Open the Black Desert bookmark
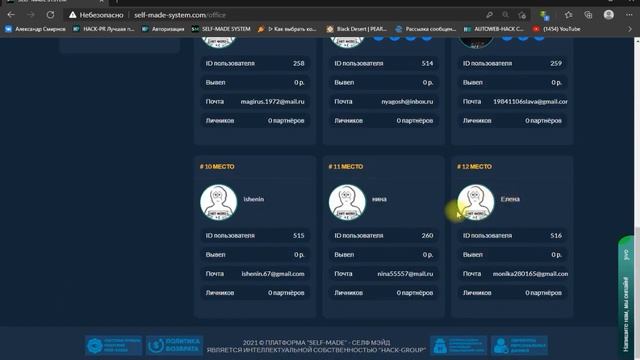 pos(357,29)
